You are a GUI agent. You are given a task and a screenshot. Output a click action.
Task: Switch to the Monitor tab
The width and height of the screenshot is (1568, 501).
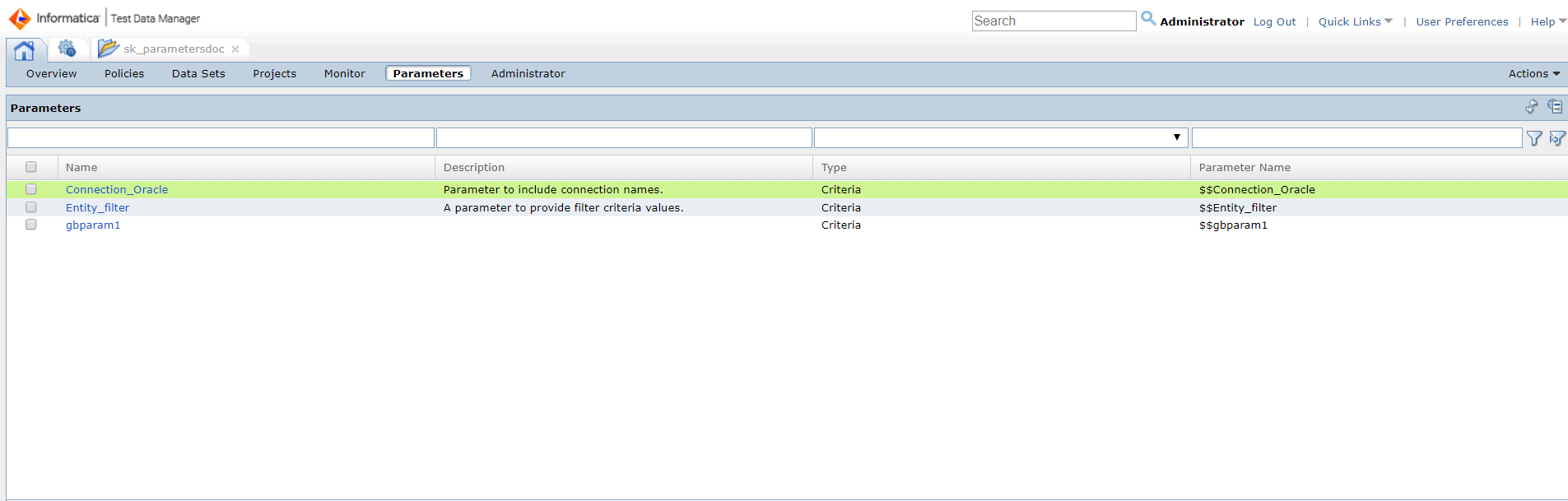tap(345, 74)
